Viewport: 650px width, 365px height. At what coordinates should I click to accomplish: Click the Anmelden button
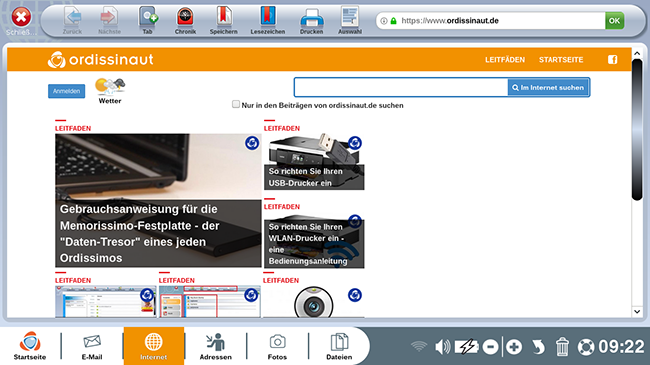click(x=66, y=91)
